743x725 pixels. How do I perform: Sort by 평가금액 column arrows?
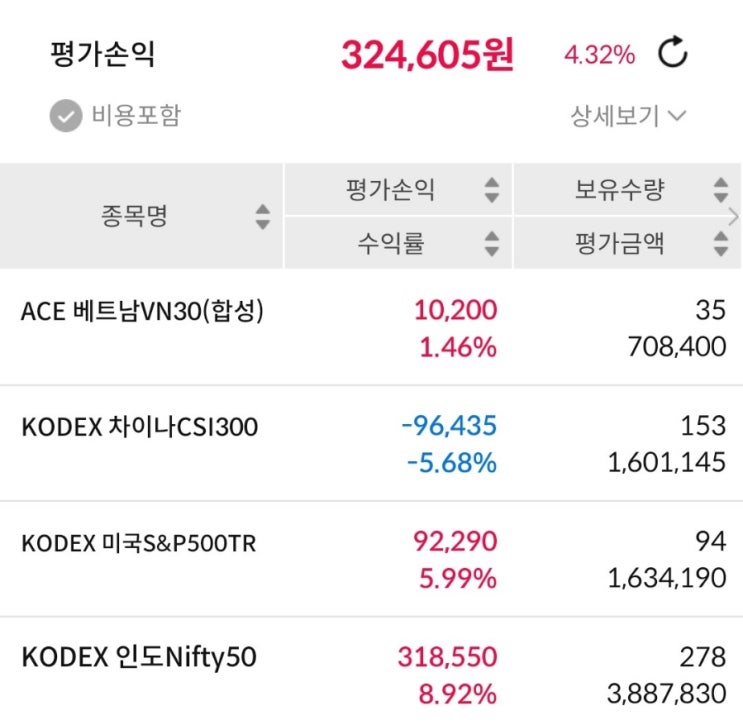(721, 243)
